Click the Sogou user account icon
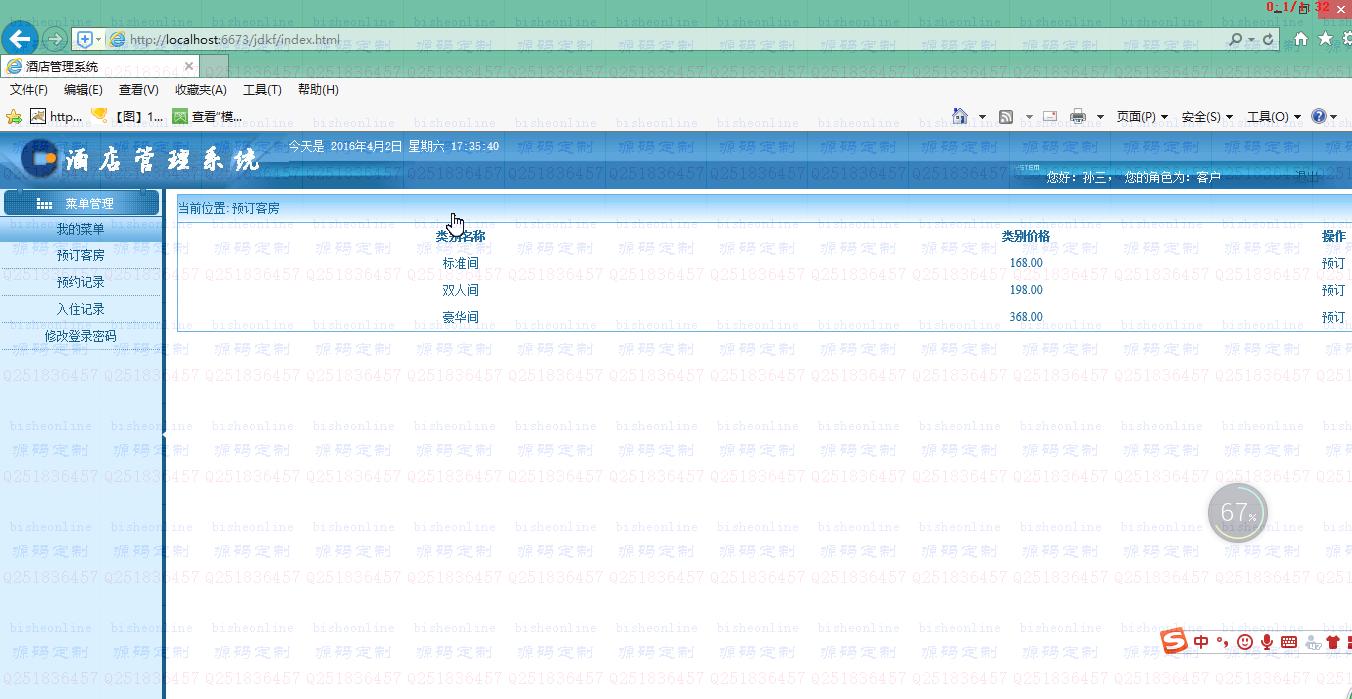The width and height of the screenshot is (1352, 699). (1312, 642)
